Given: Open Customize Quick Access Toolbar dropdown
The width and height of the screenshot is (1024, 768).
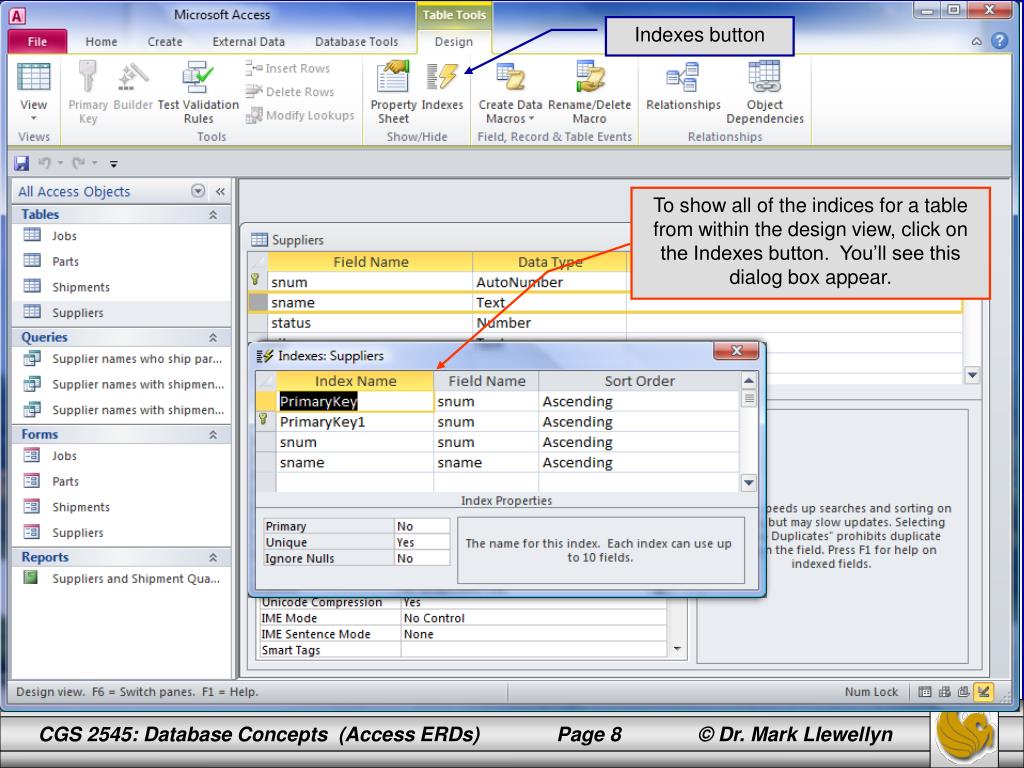Looking at the screenshot, I should pyautogui.click(x=114, y=163).
